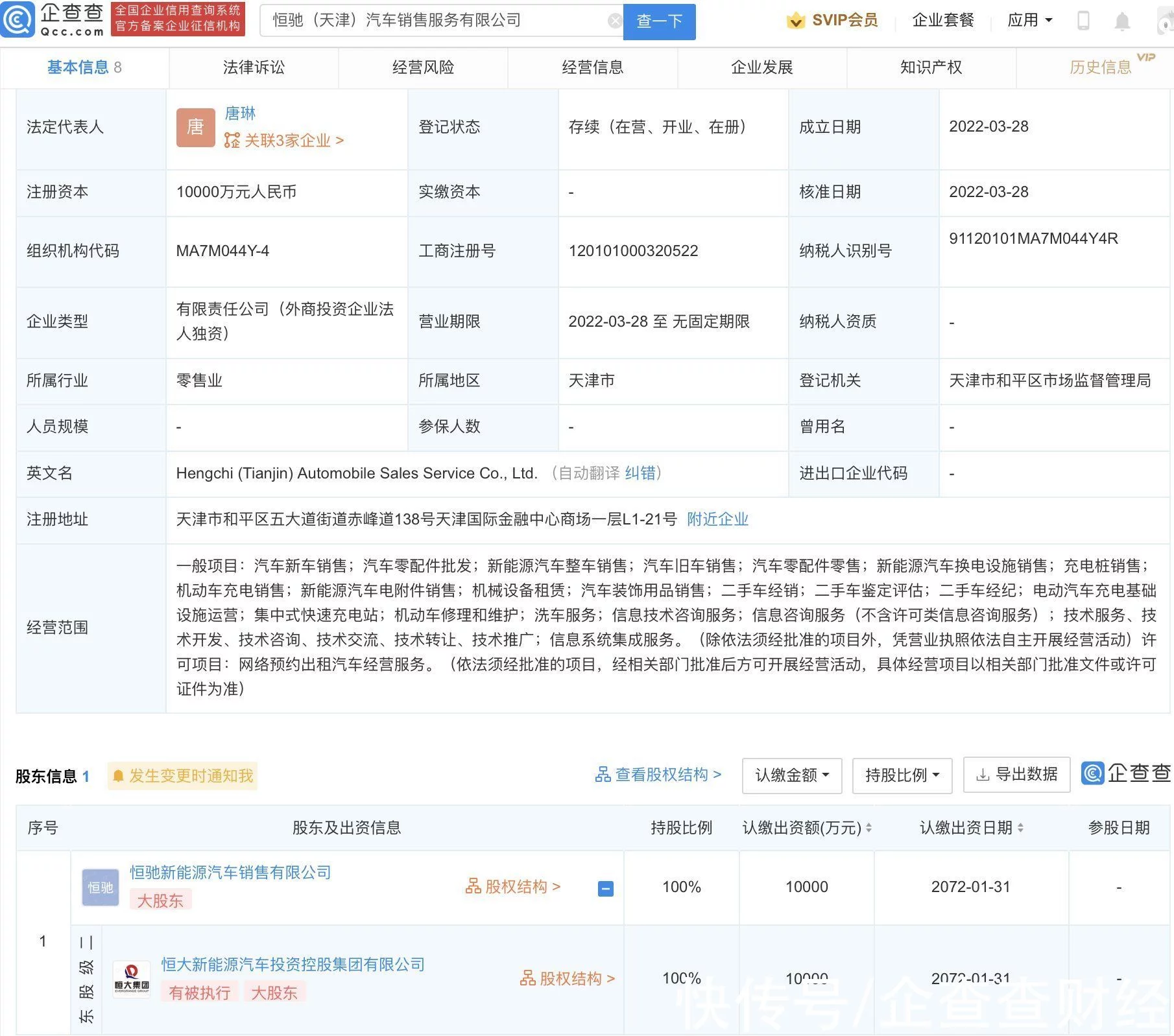Switch to the 经营信息 tab

tap(593, 67)
